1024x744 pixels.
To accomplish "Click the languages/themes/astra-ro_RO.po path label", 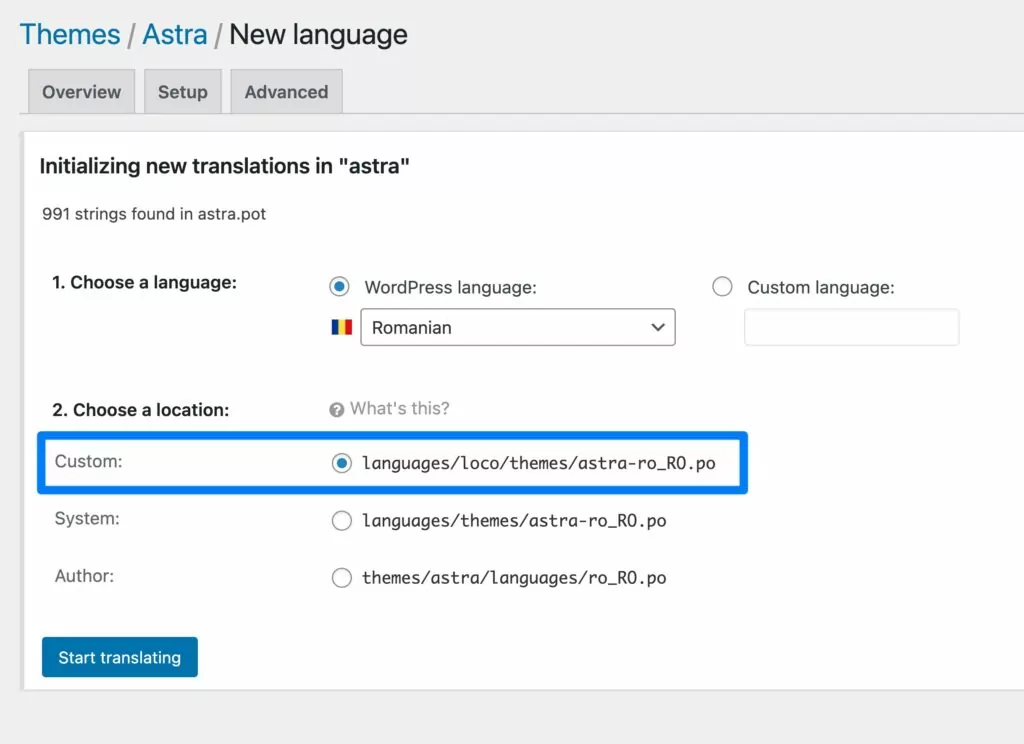I will 514,520.
